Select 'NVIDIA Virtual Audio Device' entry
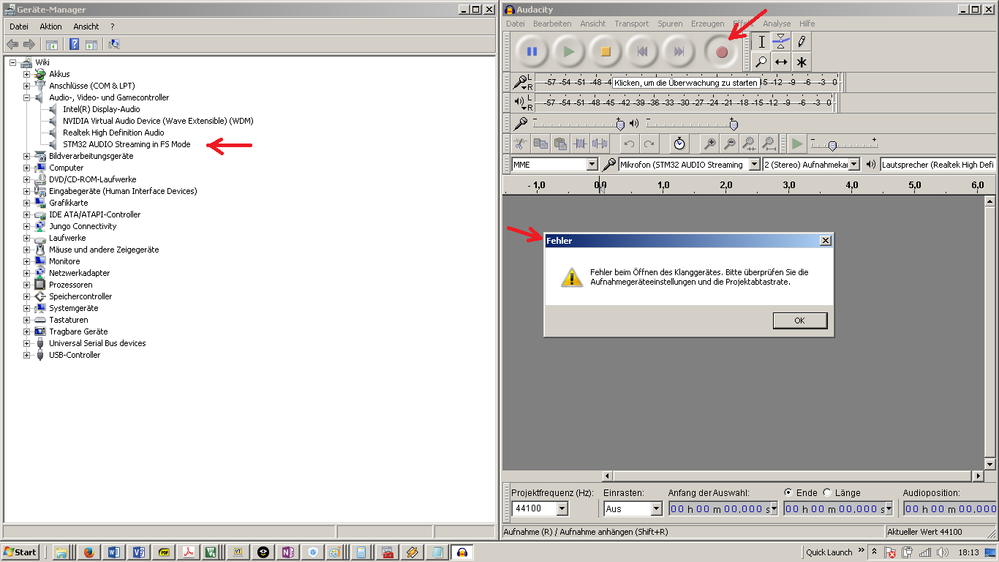The image size is (999, 562). click(158, 121)
